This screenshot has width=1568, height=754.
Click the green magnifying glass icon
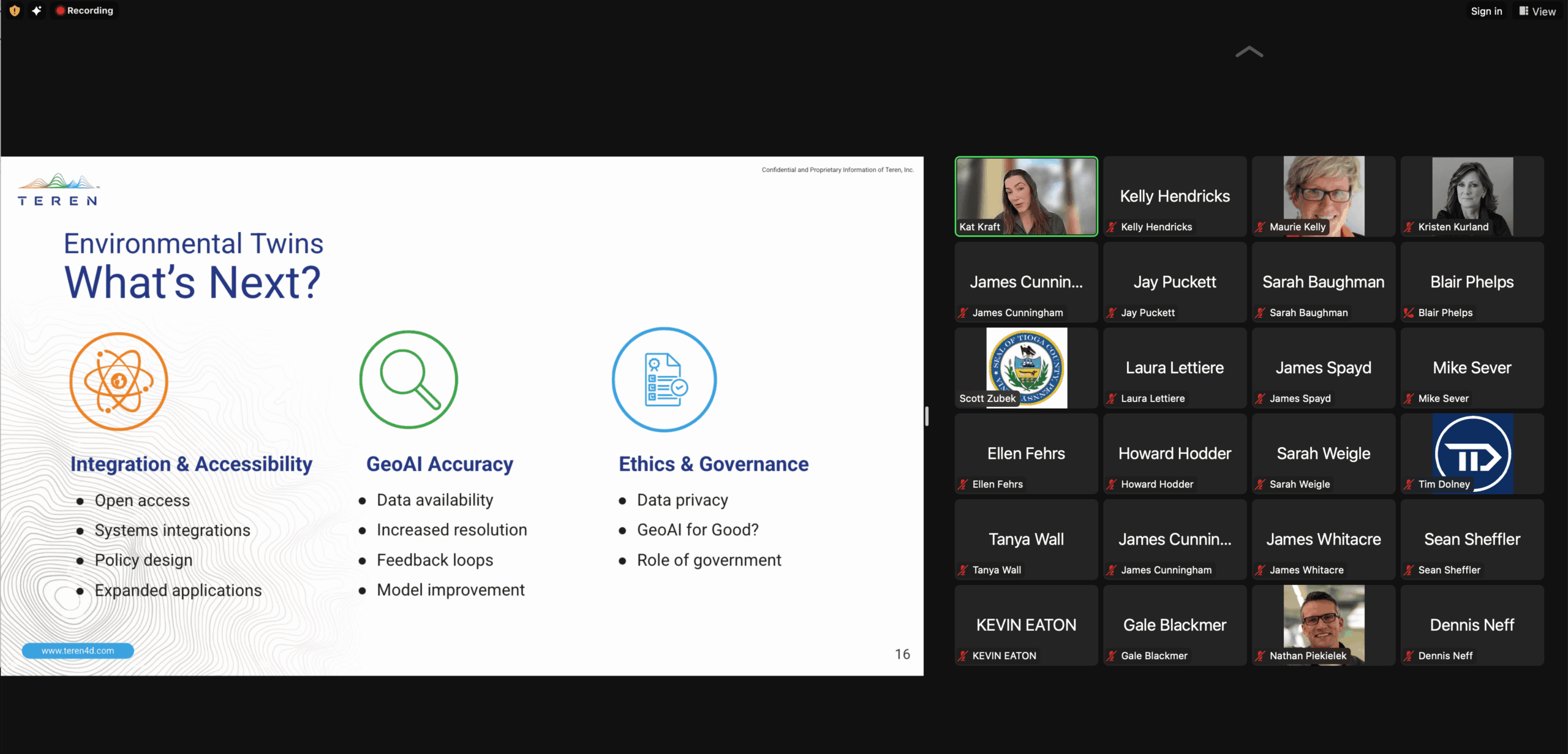tap(409, 379)
